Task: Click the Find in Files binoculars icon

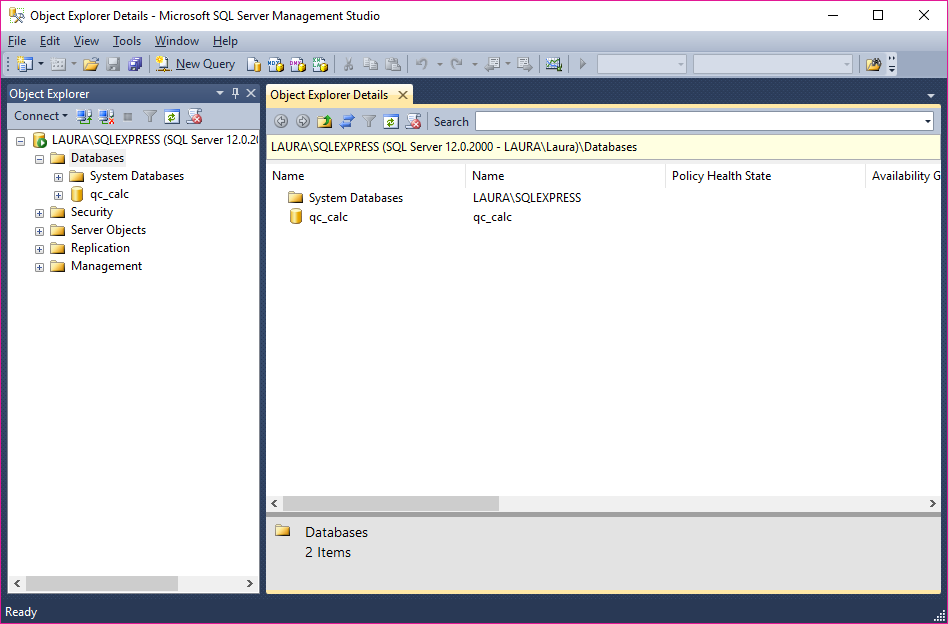Action: (x=873, y=64)
